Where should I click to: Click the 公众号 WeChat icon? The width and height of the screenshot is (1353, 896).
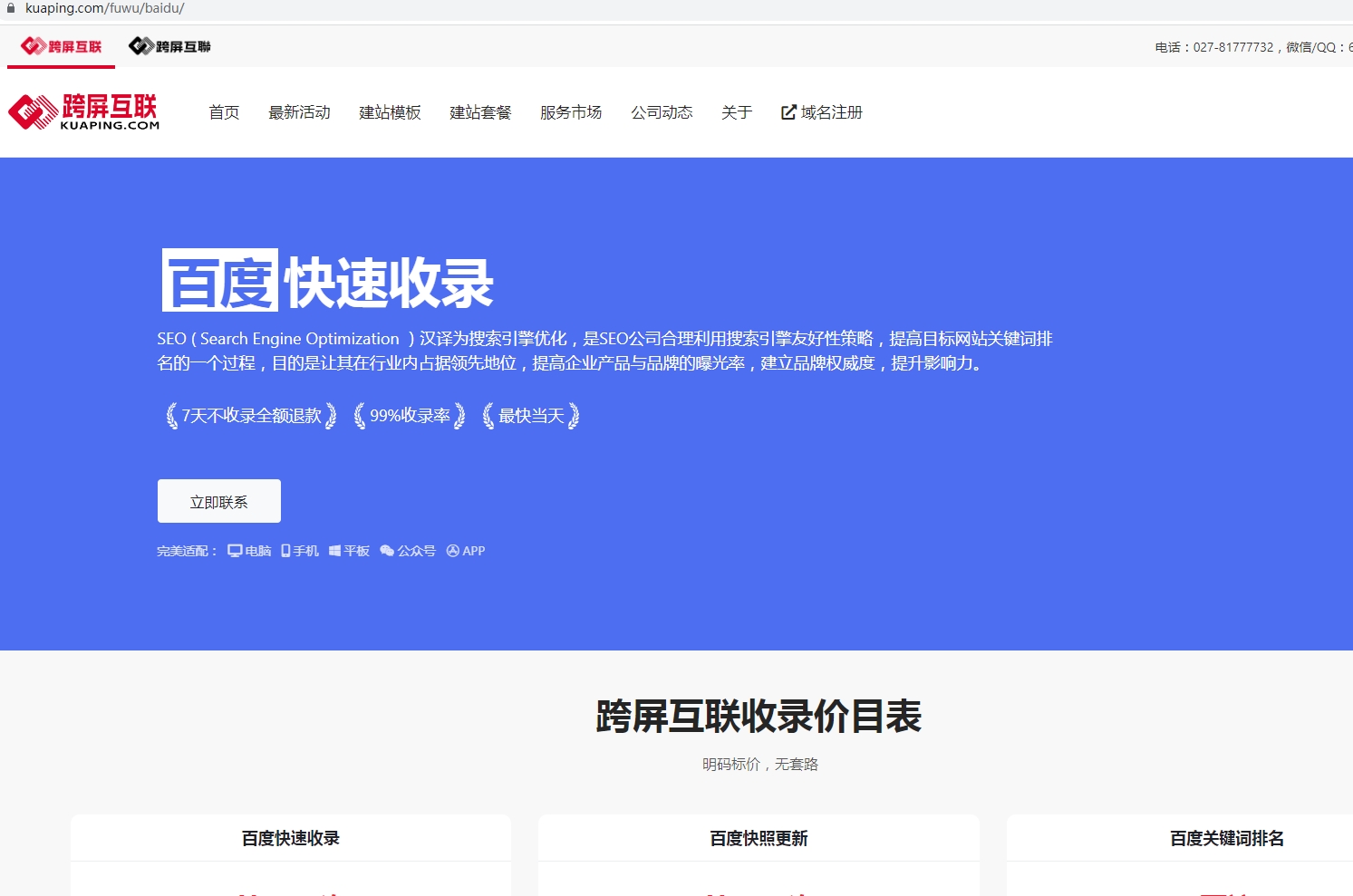[387, 551]
